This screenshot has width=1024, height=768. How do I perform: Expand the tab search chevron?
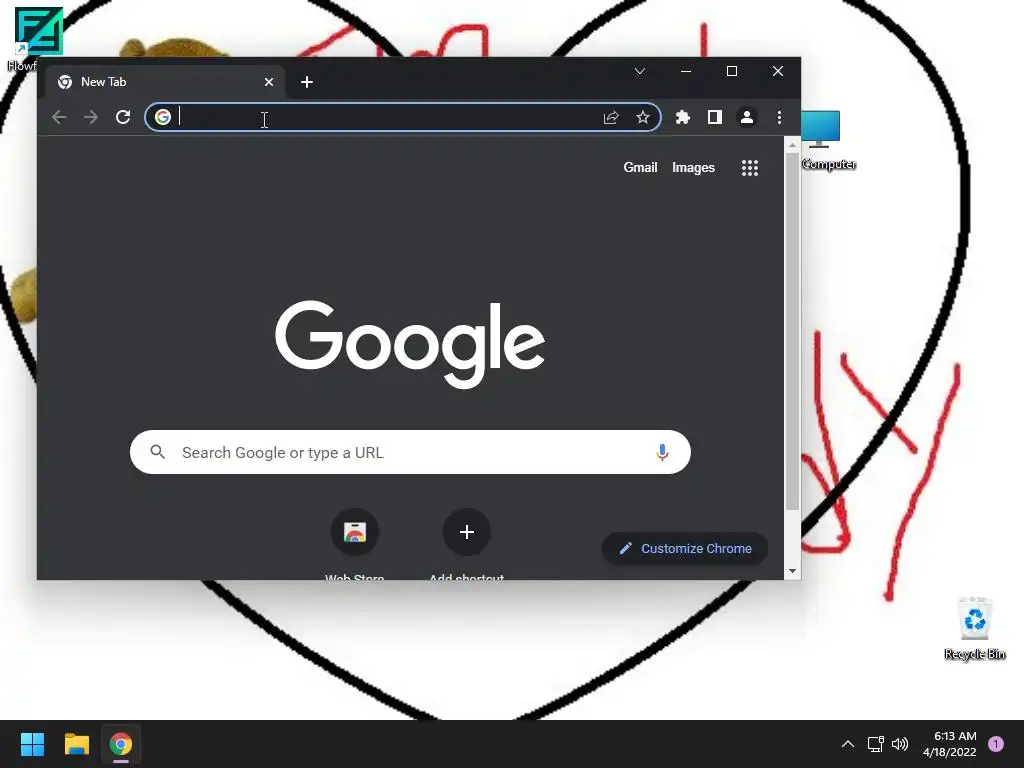point(640,71)
